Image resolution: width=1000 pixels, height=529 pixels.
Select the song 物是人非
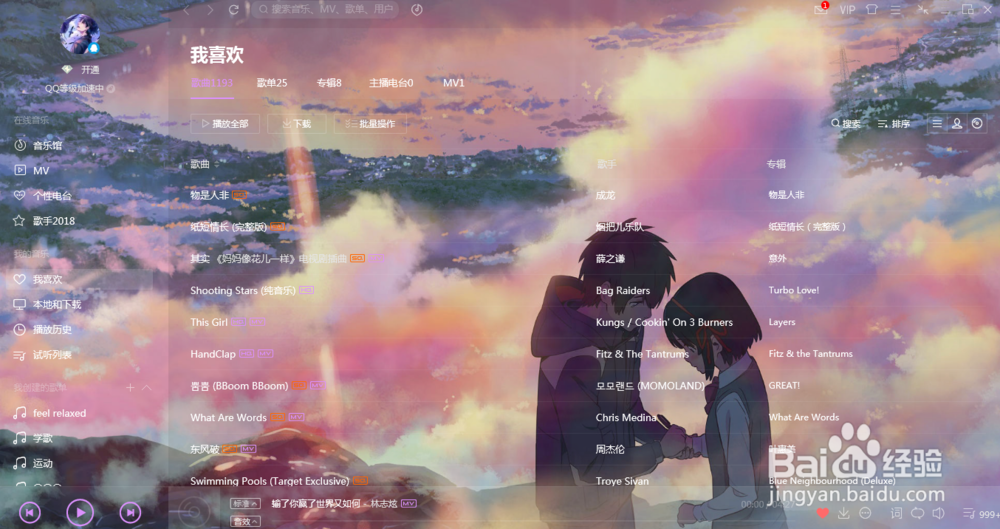[x=209, y=195]
